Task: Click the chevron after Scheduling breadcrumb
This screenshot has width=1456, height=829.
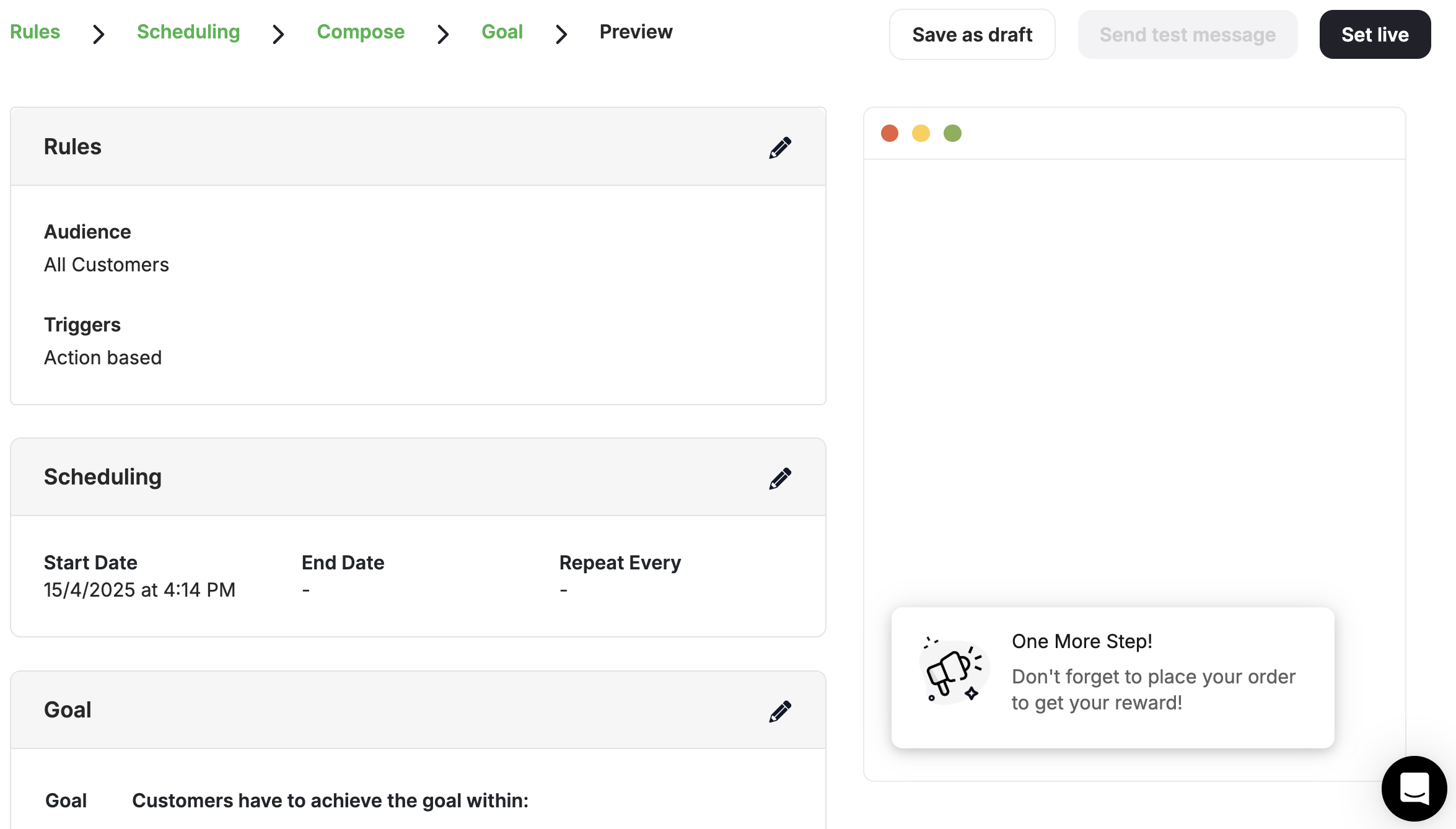Action: [278, 34]
